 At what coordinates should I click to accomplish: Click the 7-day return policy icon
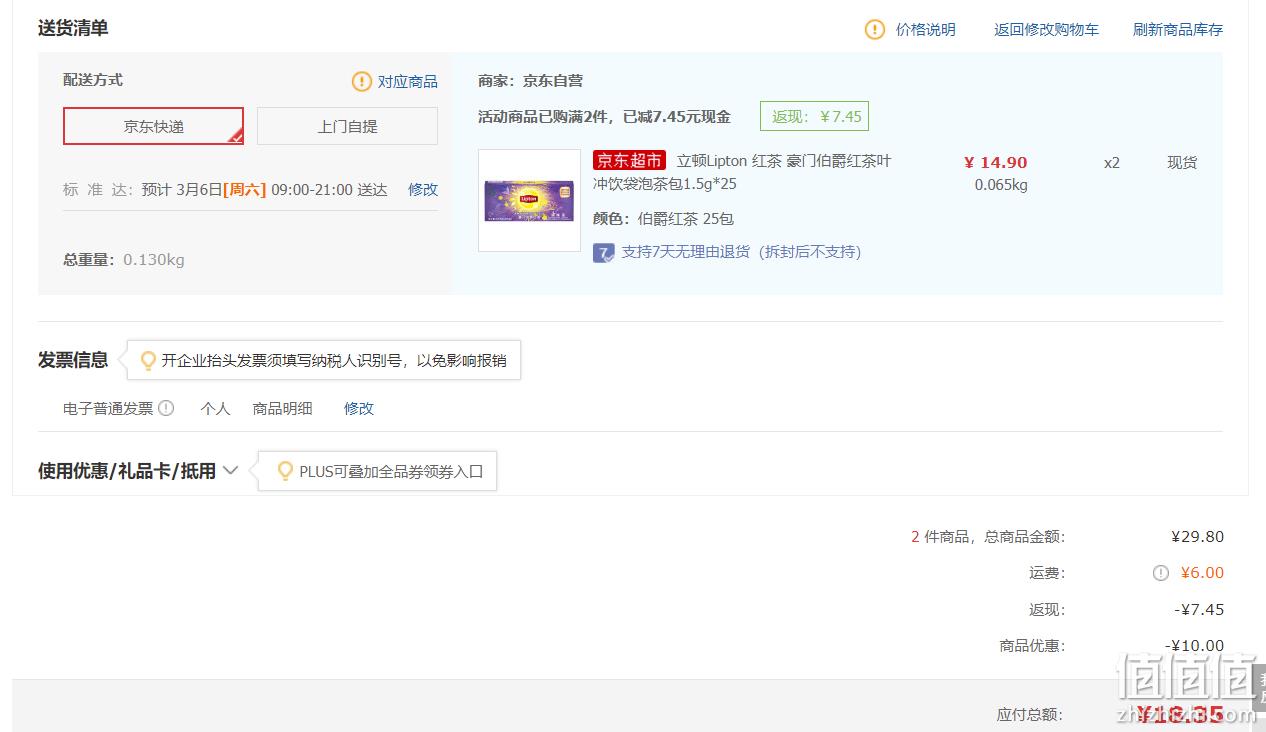tap(603, 253)
